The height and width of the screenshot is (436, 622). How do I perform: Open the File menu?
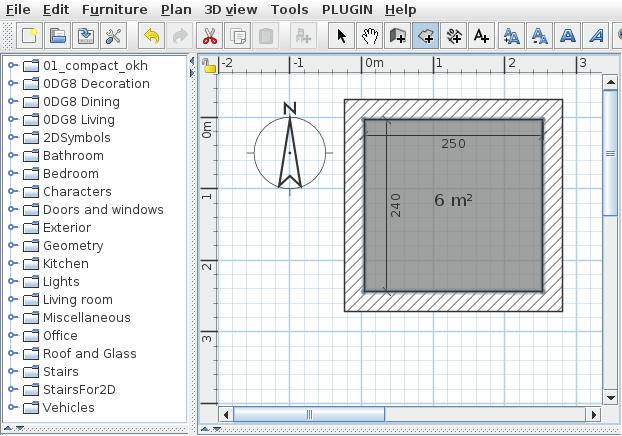pos(18,10)
